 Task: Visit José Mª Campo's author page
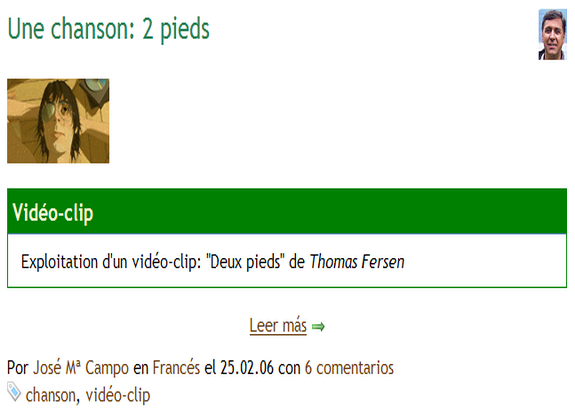[81, 368]
